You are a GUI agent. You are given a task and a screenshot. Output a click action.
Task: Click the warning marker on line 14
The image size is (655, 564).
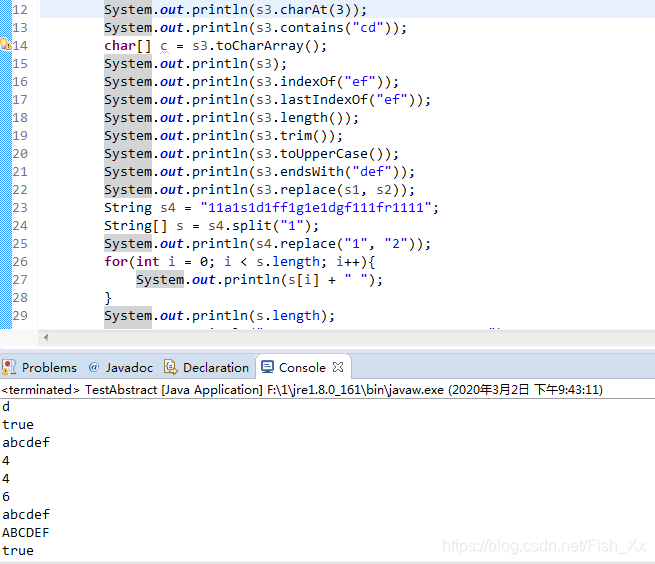[5, 44]
